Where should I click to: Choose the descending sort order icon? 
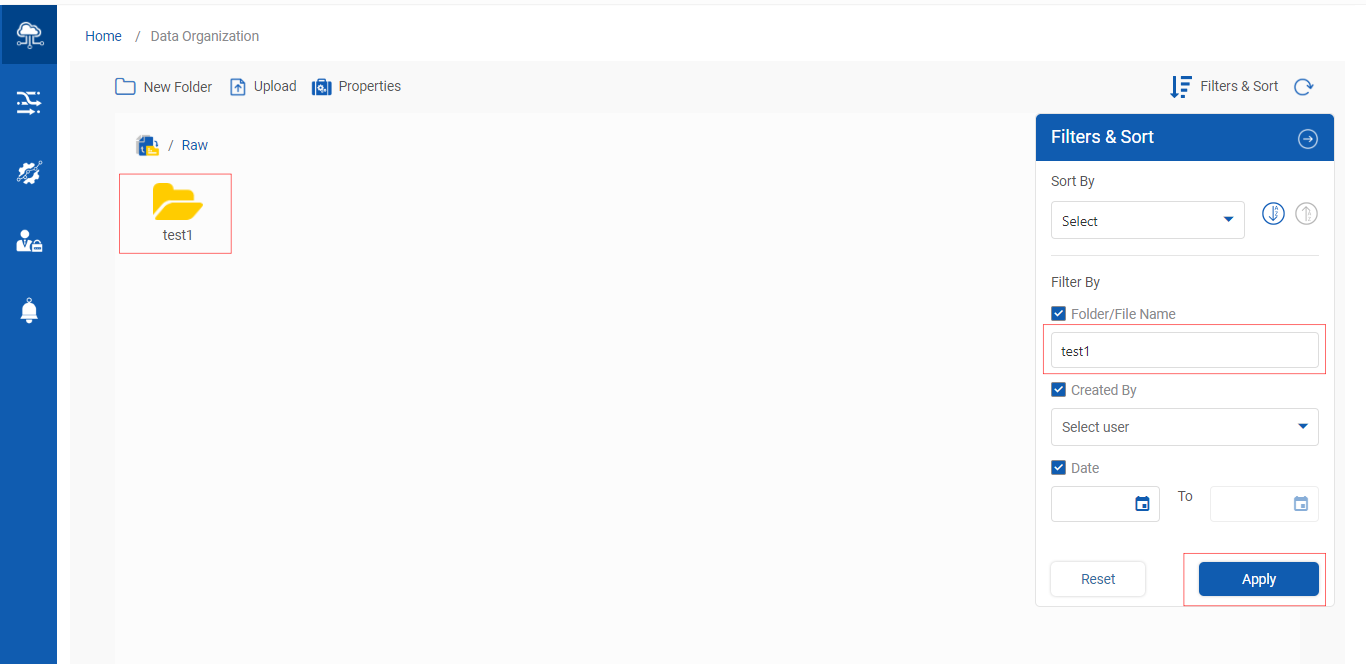pyautogui.click(x=1273, y=213)
